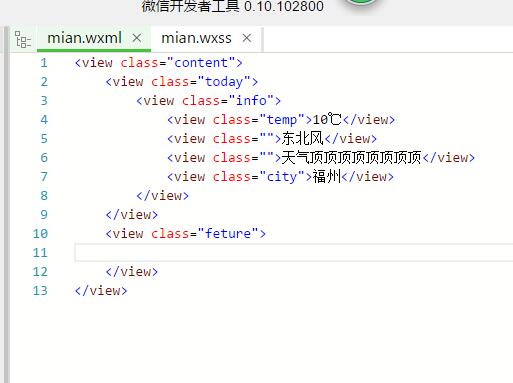Click line number 1 in gutter
The width and height of the screenshot is (513, 383).
(44, 63)
